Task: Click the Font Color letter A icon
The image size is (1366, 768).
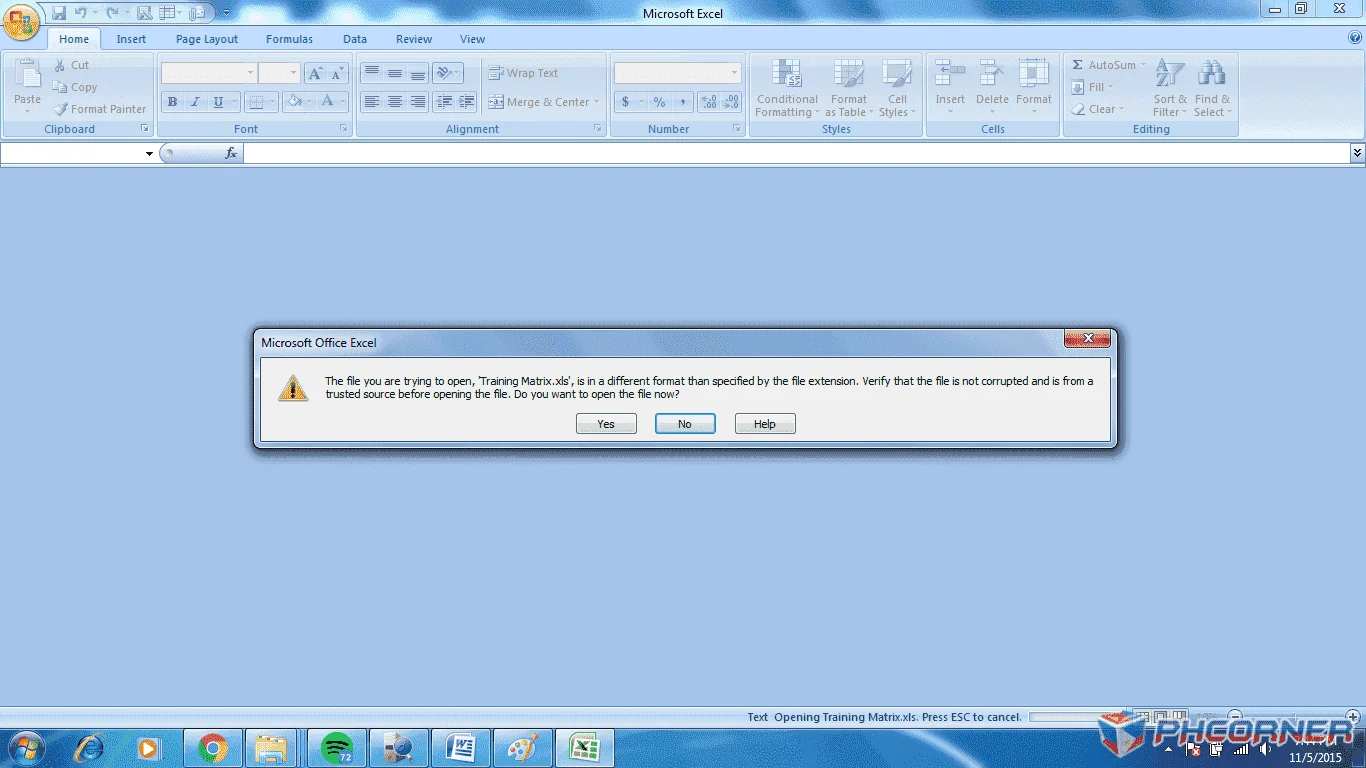Action: click(x=327, y=102)
